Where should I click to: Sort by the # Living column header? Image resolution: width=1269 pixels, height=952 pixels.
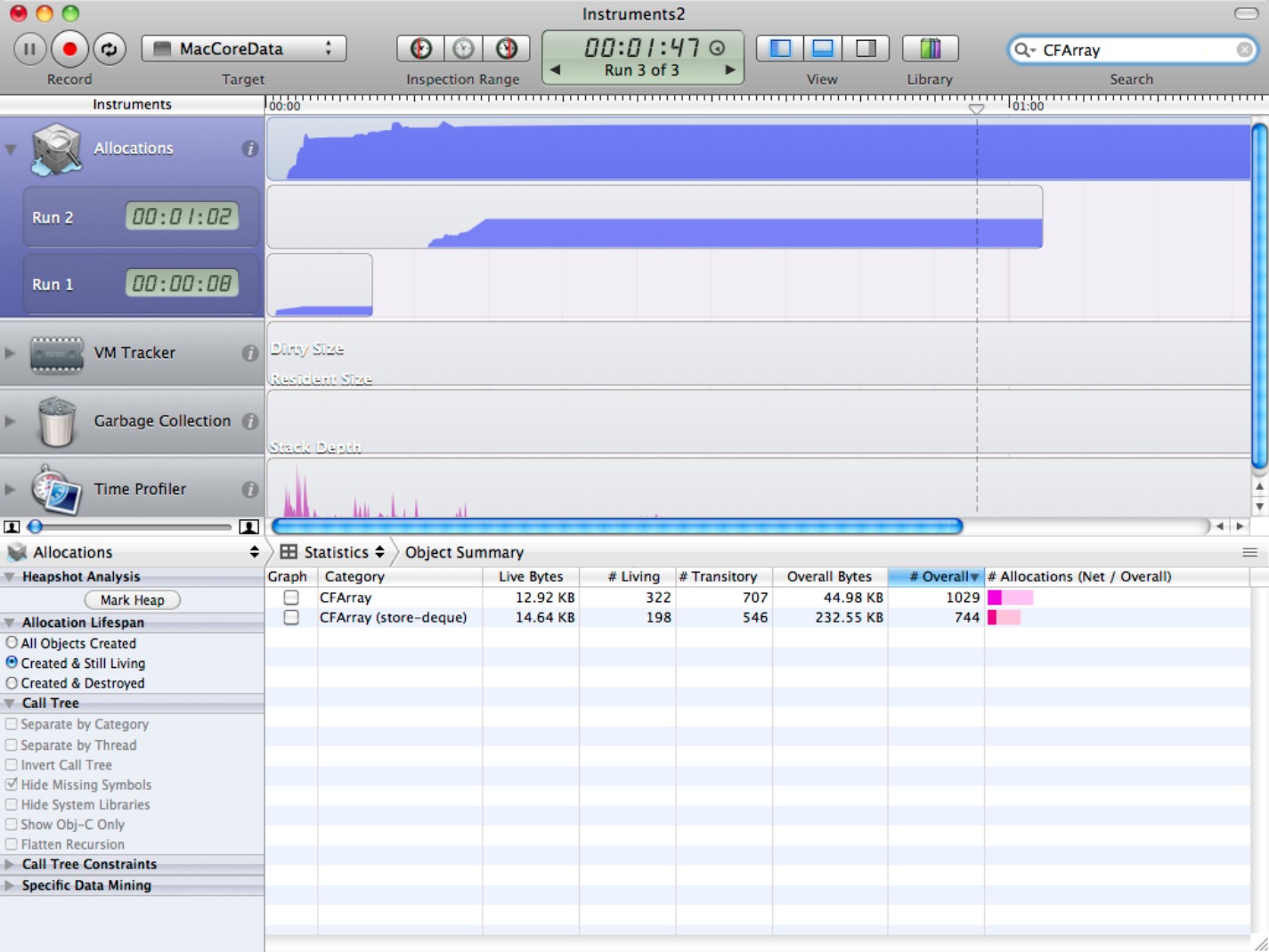click(628, 576)
